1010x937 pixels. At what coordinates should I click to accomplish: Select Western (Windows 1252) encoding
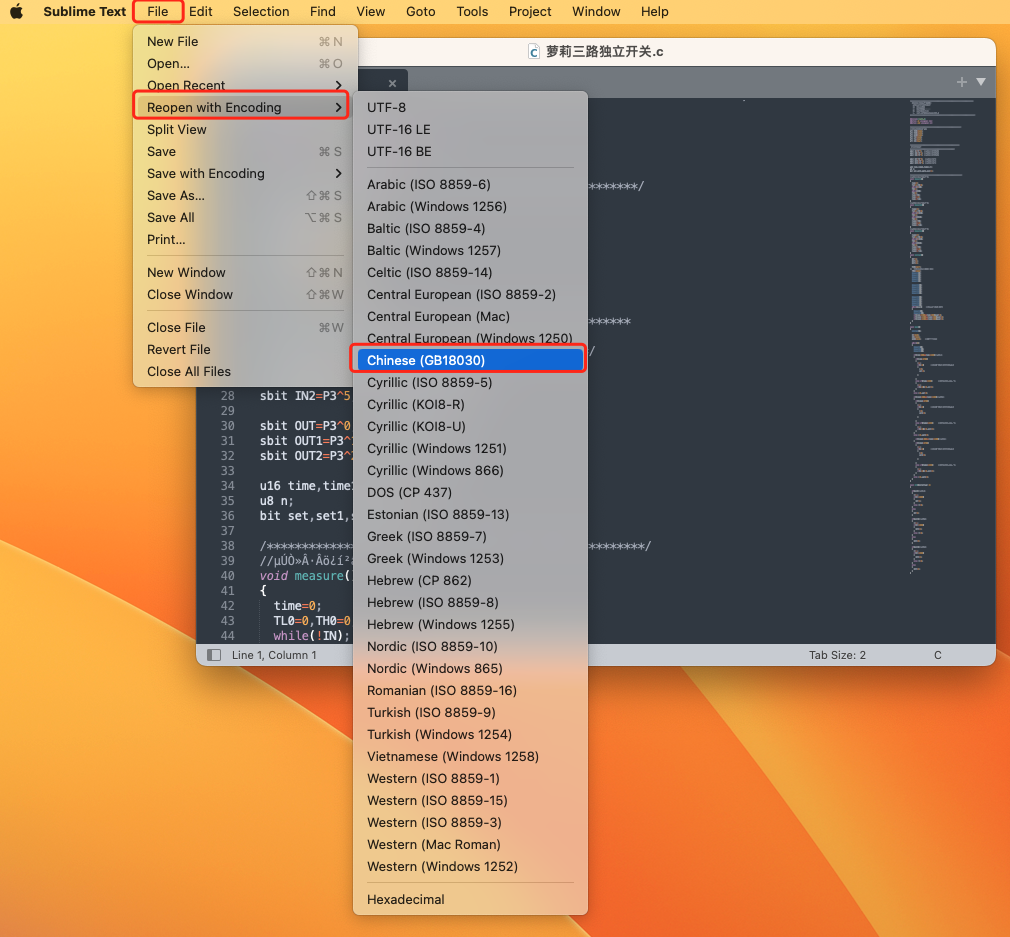pyautogui.click(x=470, y=867)
